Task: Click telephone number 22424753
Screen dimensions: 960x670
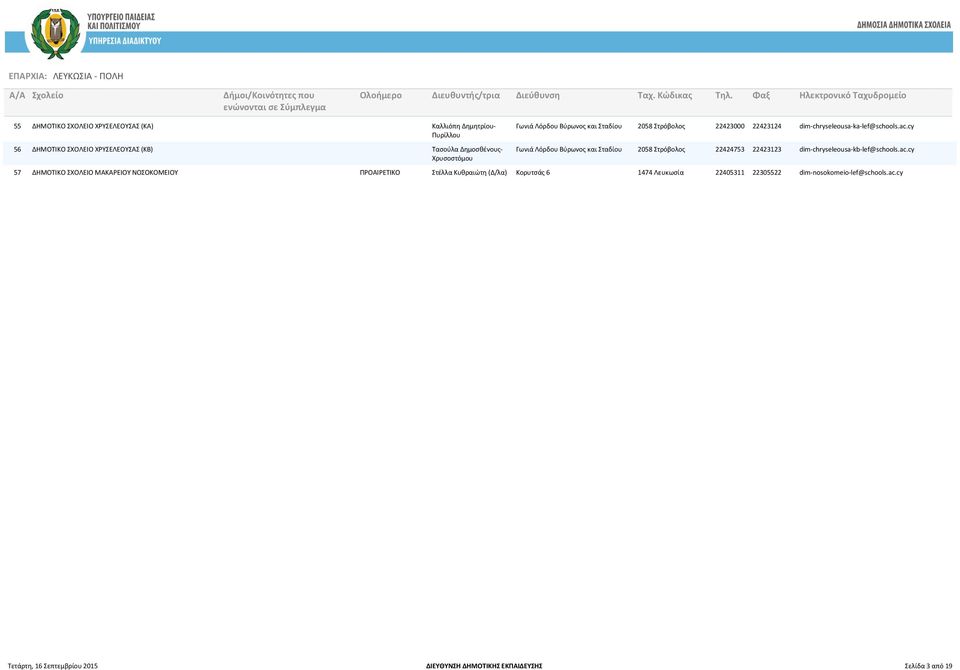Action: [x=730, y=149]
